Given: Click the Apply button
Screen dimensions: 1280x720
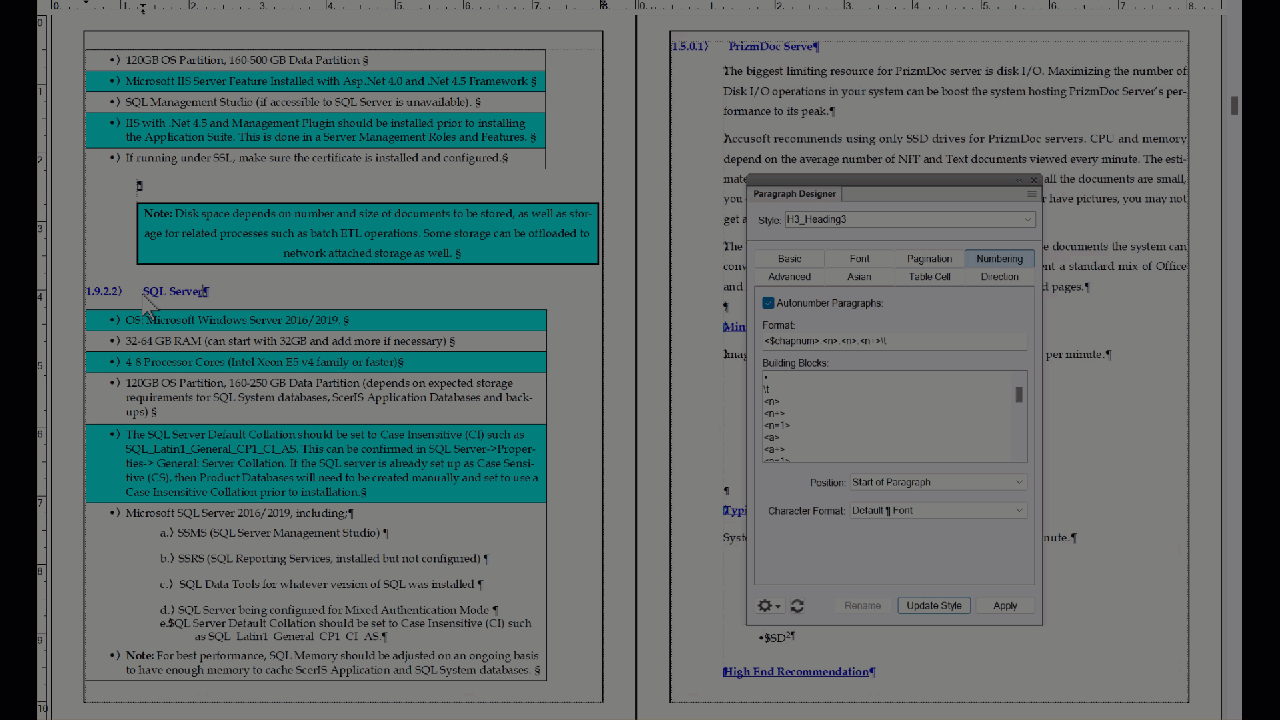Looking at the screenshot, I should pos(1005,606).
